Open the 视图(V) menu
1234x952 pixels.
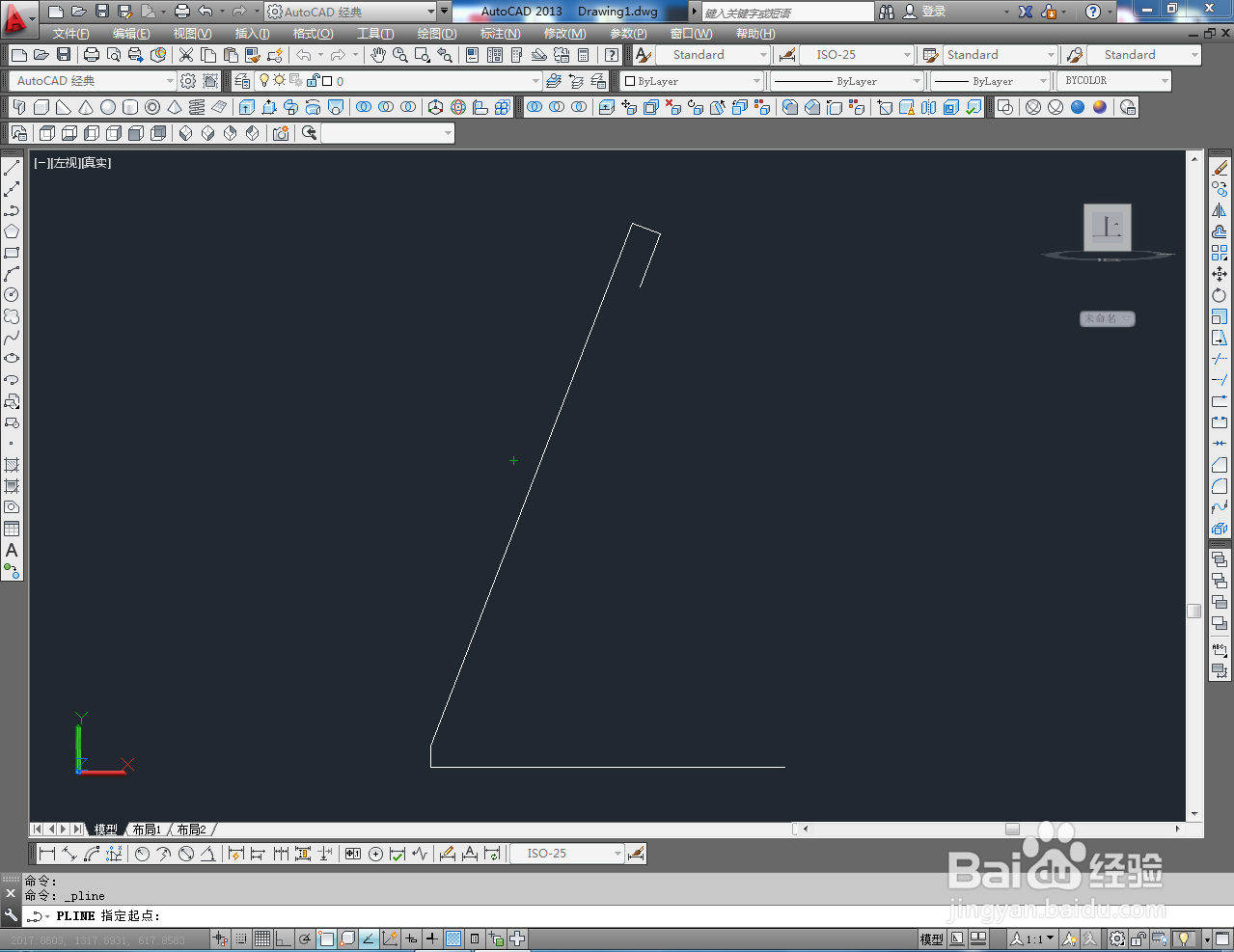click(192, 34)
